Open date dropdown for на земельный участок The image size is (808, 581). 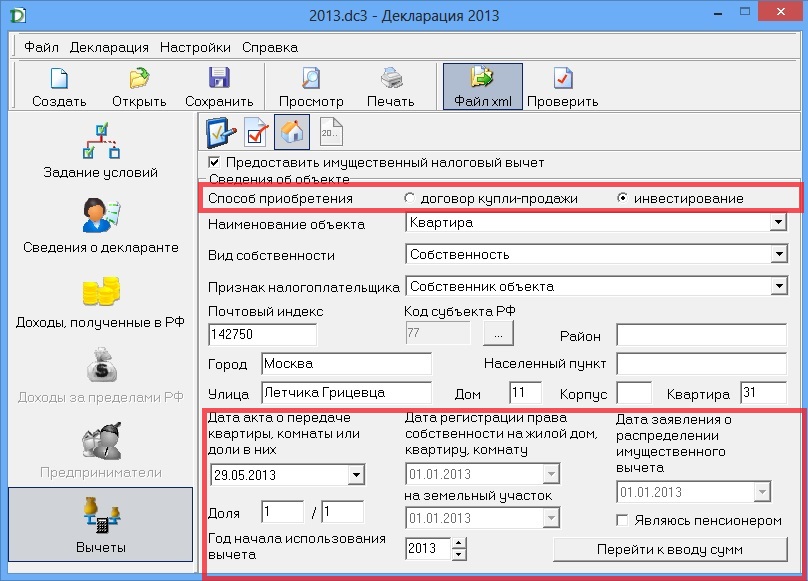click(x=551, y=517)
